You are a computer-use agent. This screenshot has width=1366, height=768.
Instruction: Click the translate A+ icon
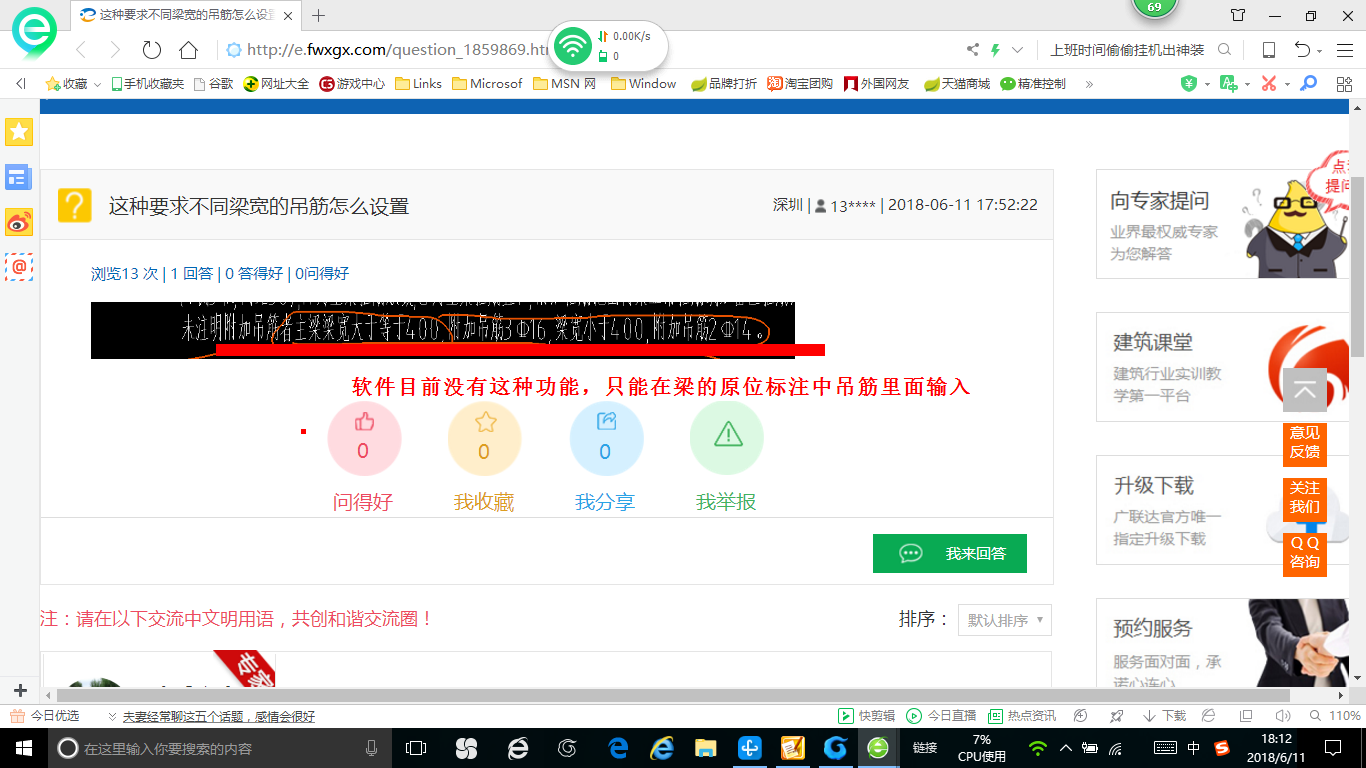(1229, 84)
